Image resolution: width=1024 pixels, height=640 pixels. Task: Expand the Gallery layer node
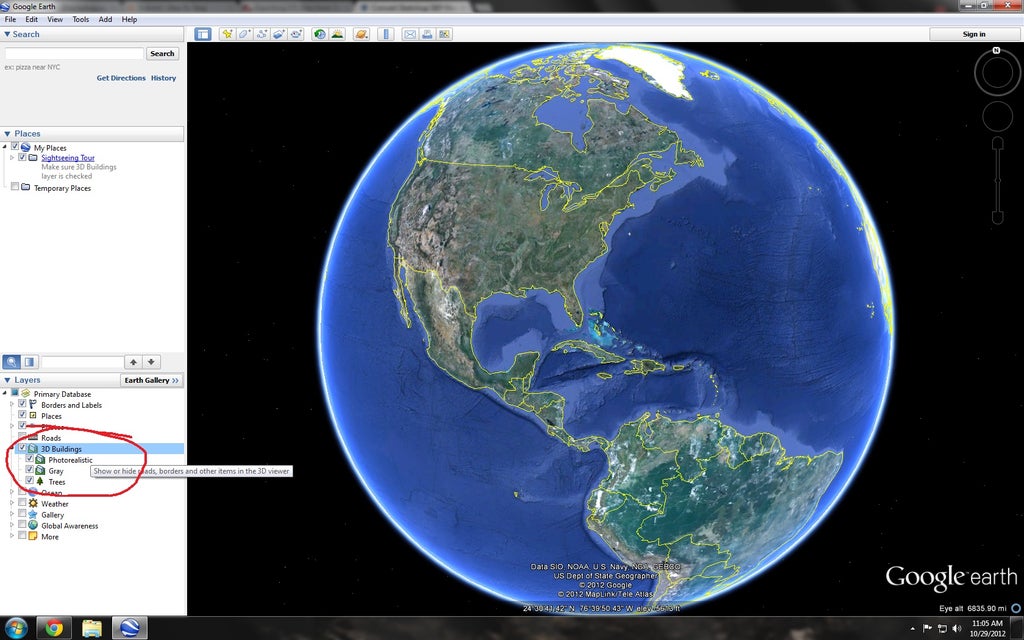click(12, 515)
